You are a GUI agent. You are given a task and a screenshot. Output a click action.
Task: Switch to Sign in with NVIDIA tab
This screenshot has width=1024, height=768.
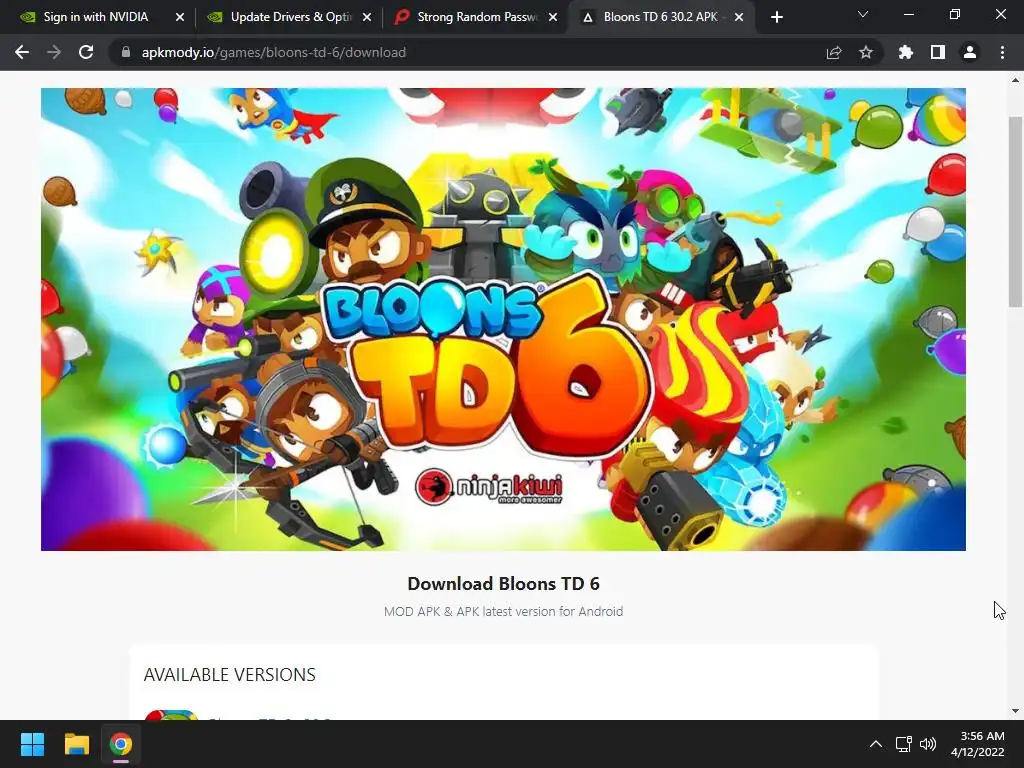pos(95,17)
